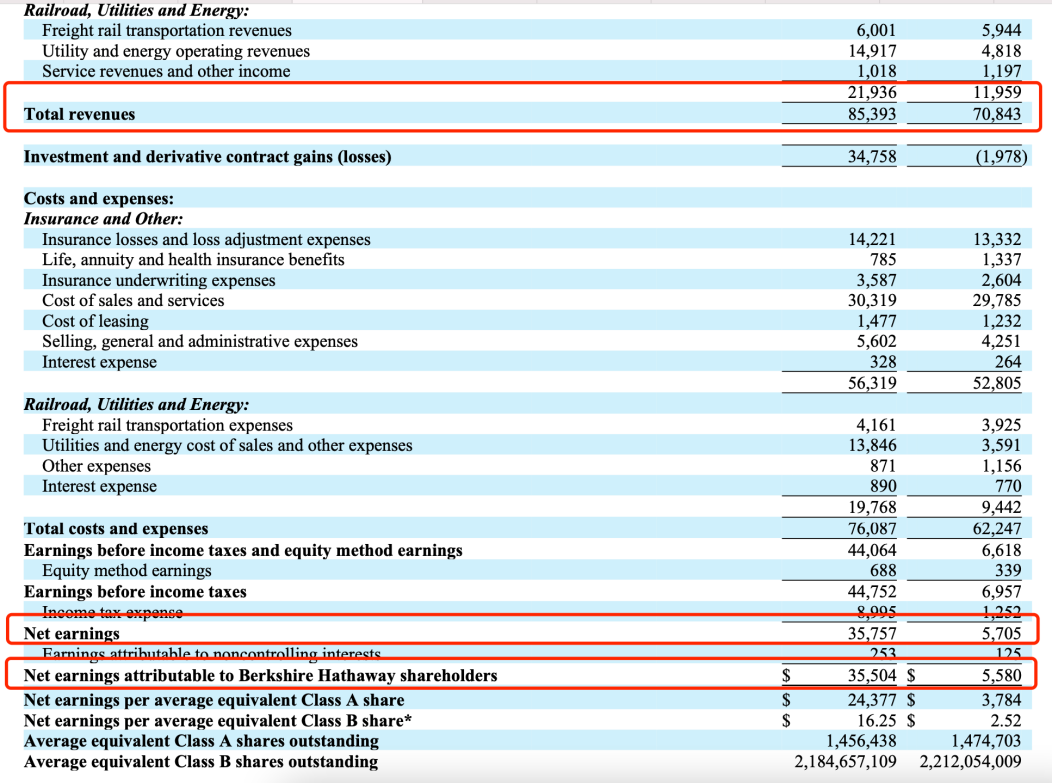
Task: Select the equity method earnings value 688
Action: point(883,571)
